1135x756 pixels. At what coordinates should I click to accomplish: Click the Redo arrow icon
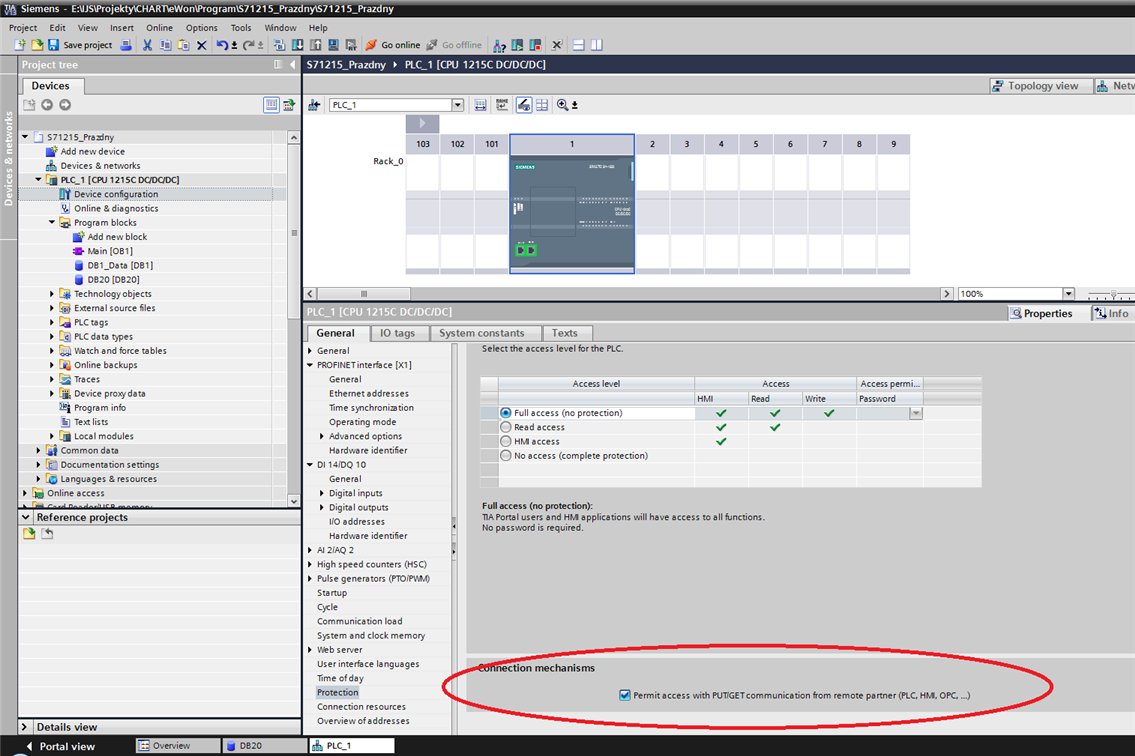click(248, 45)
